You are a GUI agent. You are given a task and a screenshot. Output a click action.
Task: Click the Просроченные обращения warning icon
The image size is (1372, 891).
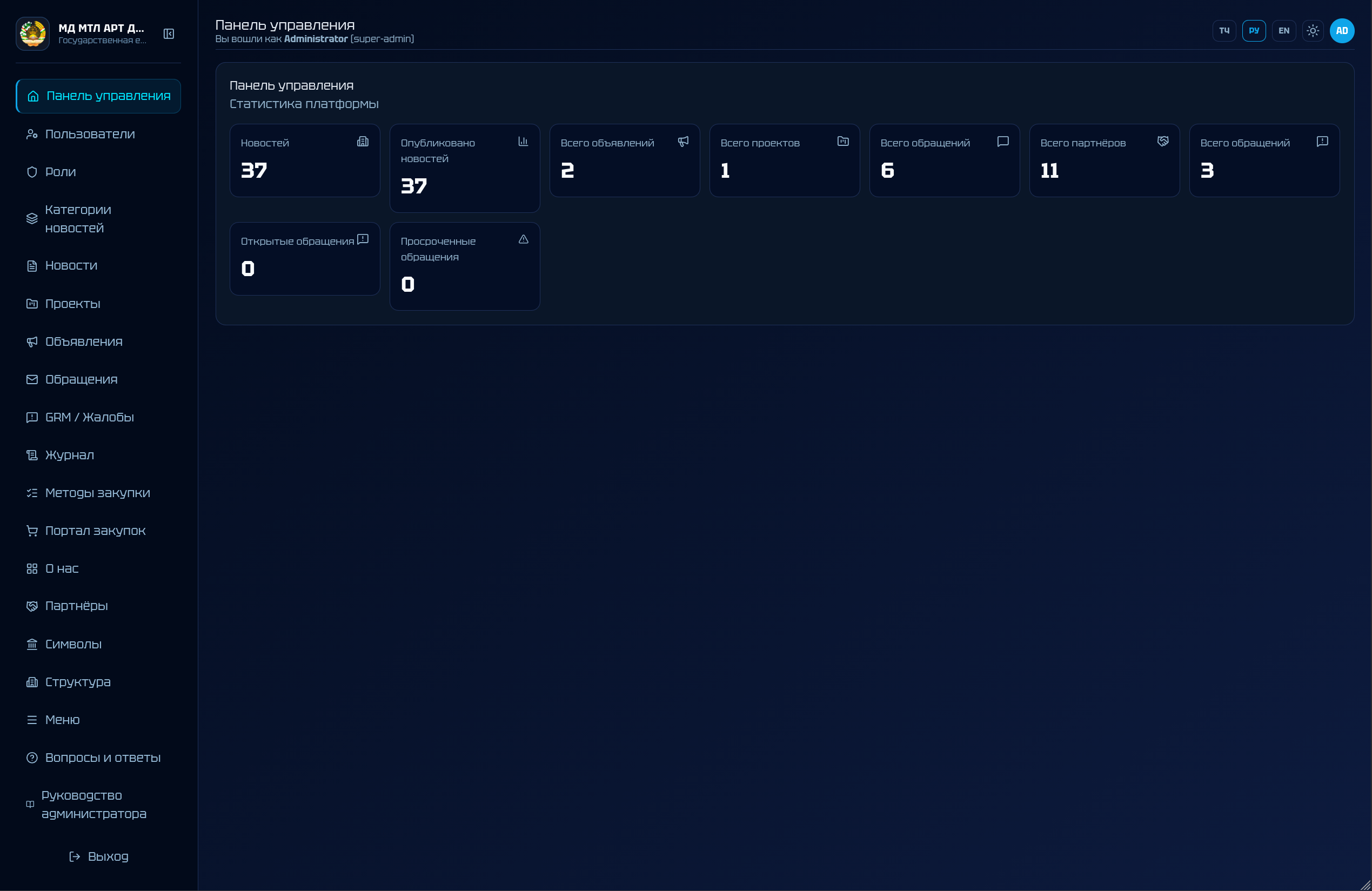(524, 239)
